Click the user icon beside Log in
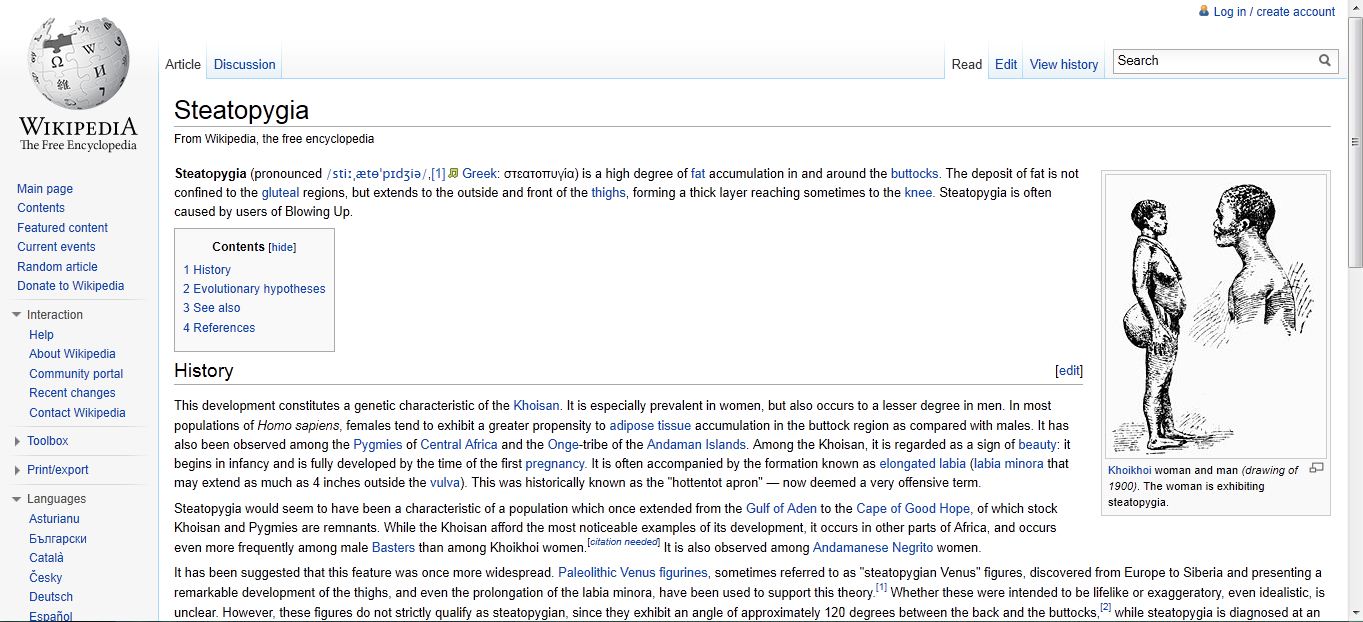Image resolution: width=1363 pixels, height=622 pixels. coord(1204,11)
